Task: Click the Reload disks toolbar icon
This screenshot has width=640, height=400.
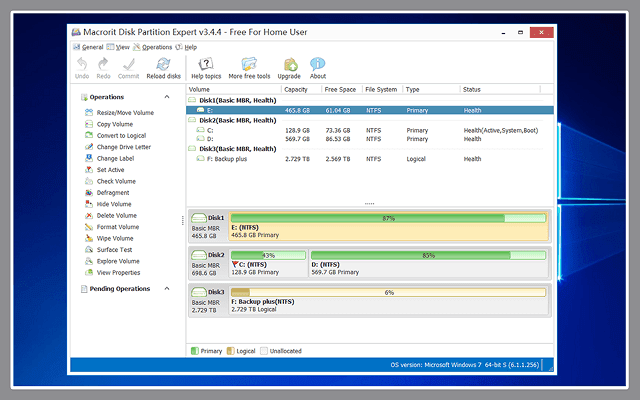Action: 163,65
